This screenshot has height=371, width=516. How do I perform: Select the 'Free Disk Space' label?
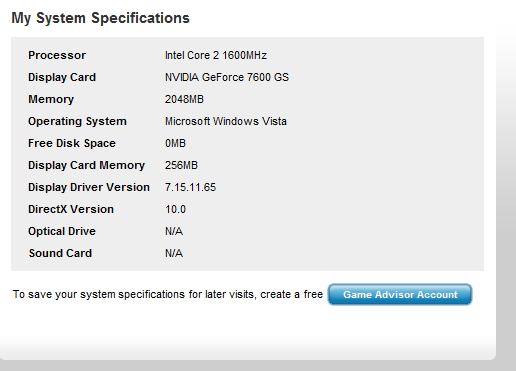tap(72, 143)
